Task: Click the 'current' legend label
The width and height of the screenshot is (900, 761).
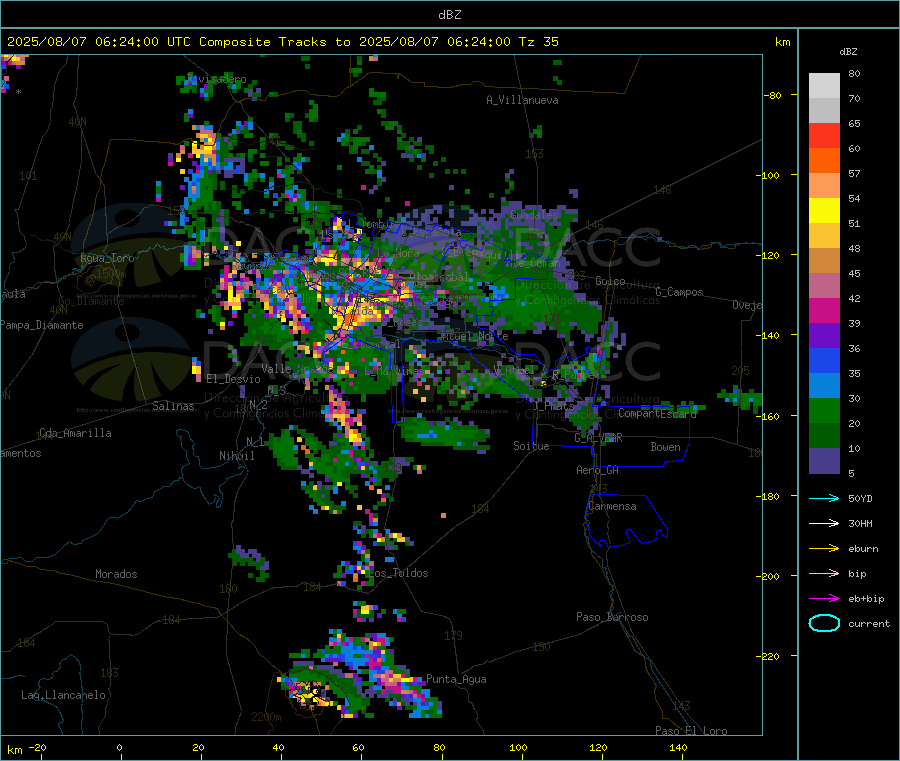Action: click(868, 624)
